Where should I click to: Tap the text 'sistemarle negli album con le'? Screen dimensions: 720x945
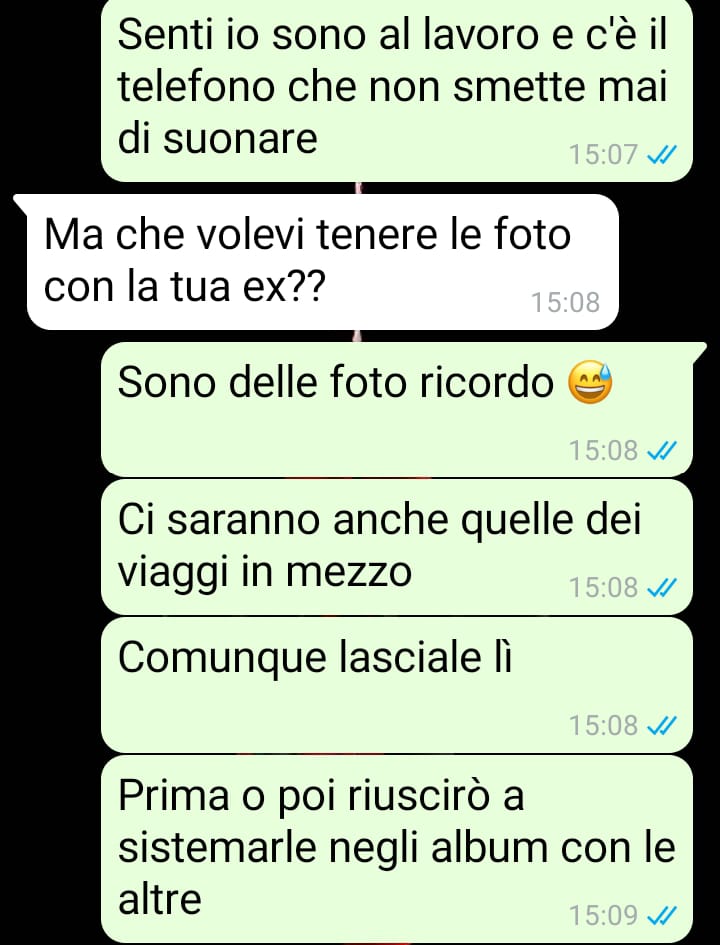[x=396, y=849]
